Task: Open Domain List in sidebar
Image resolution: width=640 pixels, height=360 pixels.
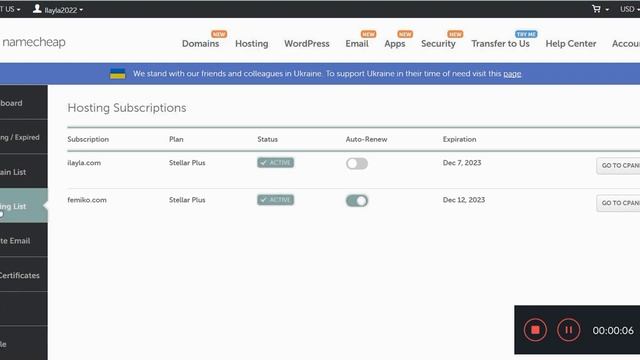Action: 24,172
